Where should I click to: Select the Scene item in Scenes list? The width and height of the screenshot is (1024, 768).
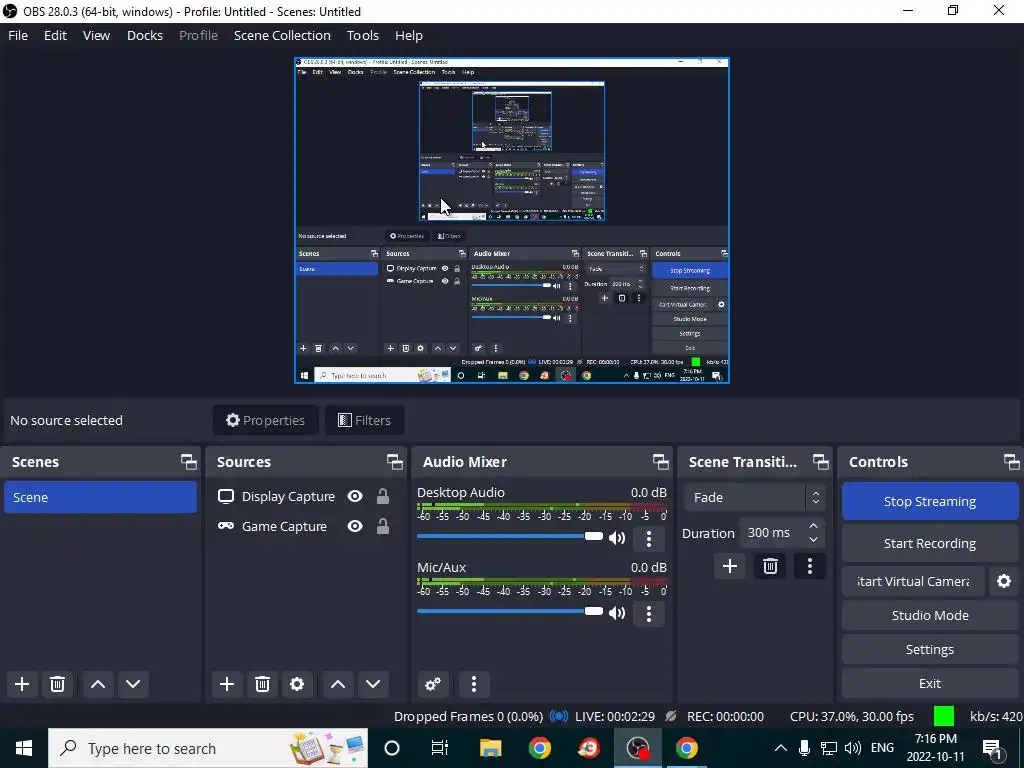pos(101,498)
